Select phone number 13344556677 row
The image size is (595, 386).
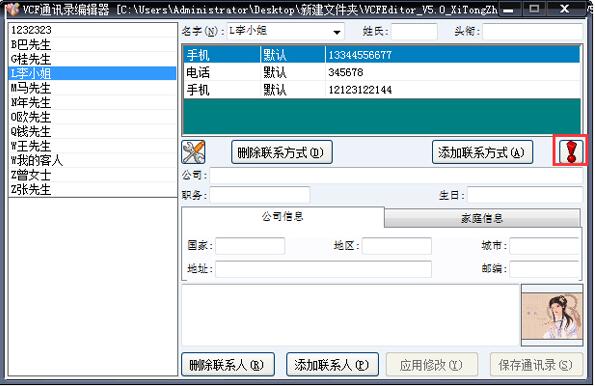[382, 55]
